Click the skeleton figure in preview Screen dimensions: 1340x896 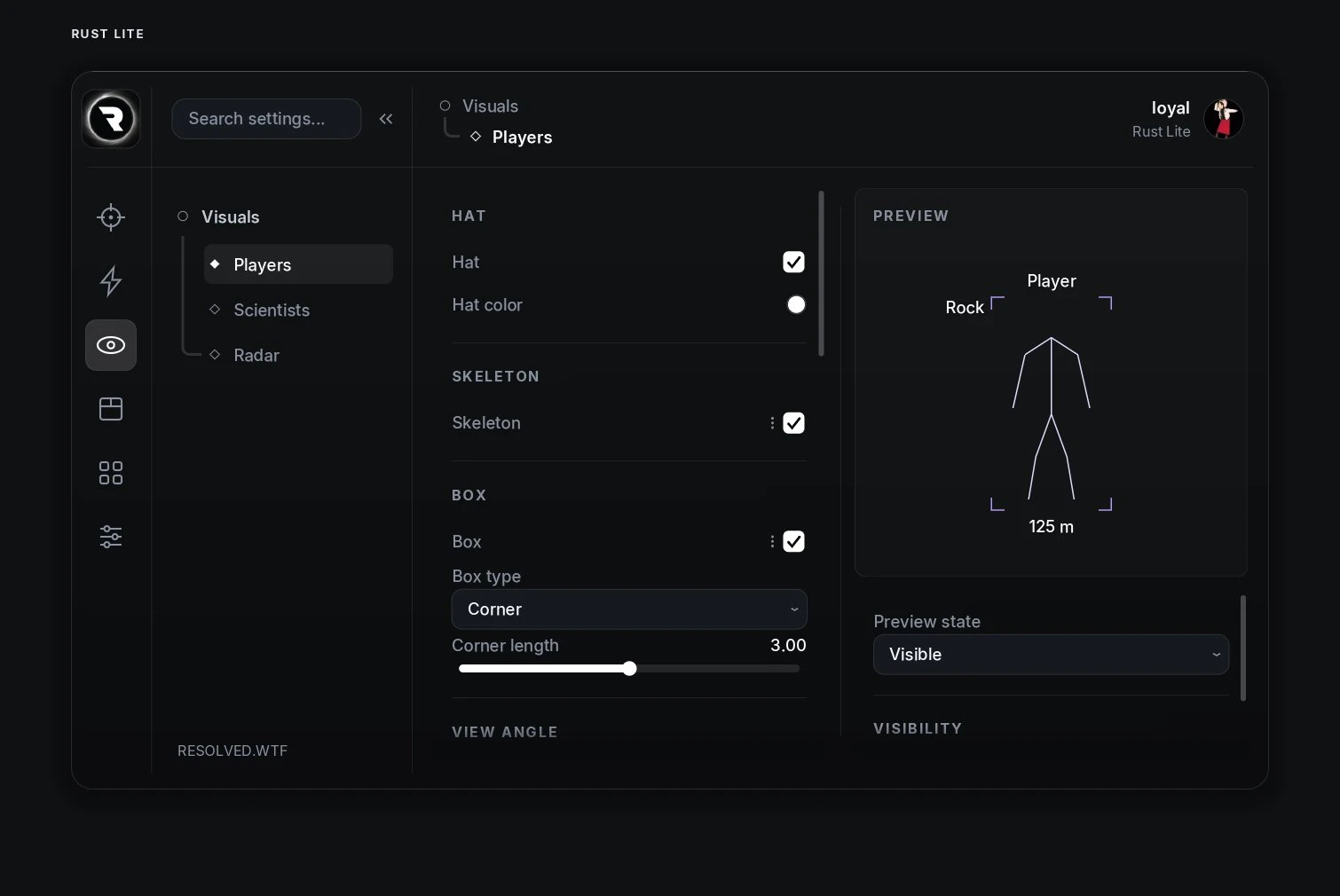(1052, 418)
